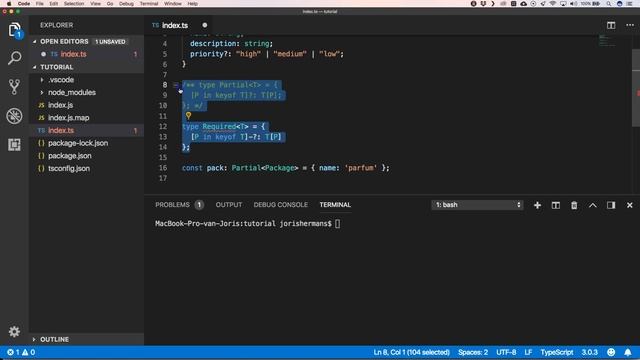Create a new terminal with plus icon
Viewport: 640px width, 360px height.
tap(537, 205)
